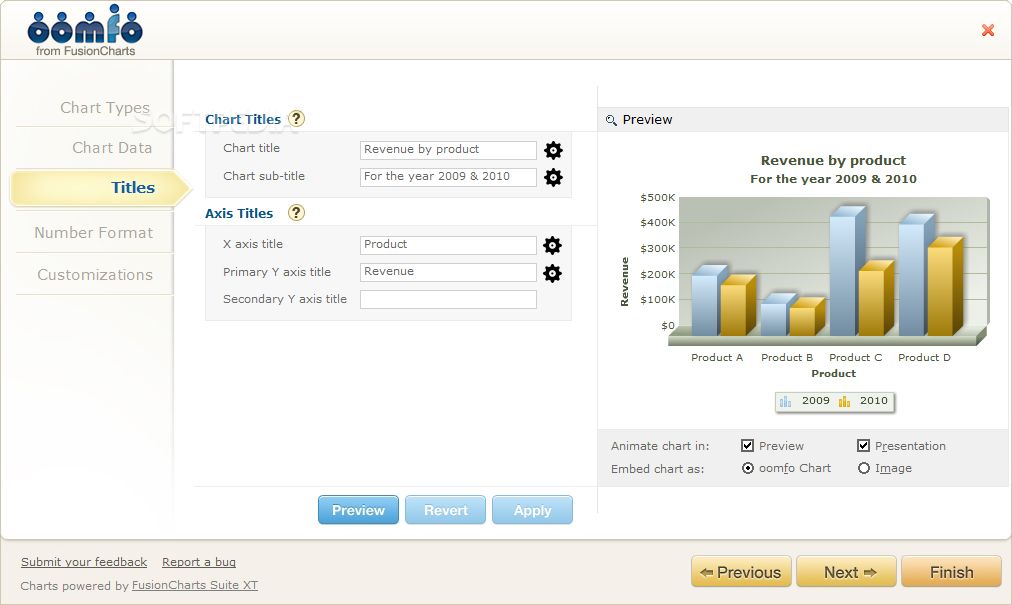Click the blue Preview button
Screen dimensions: 1012x605
point(358,510)
